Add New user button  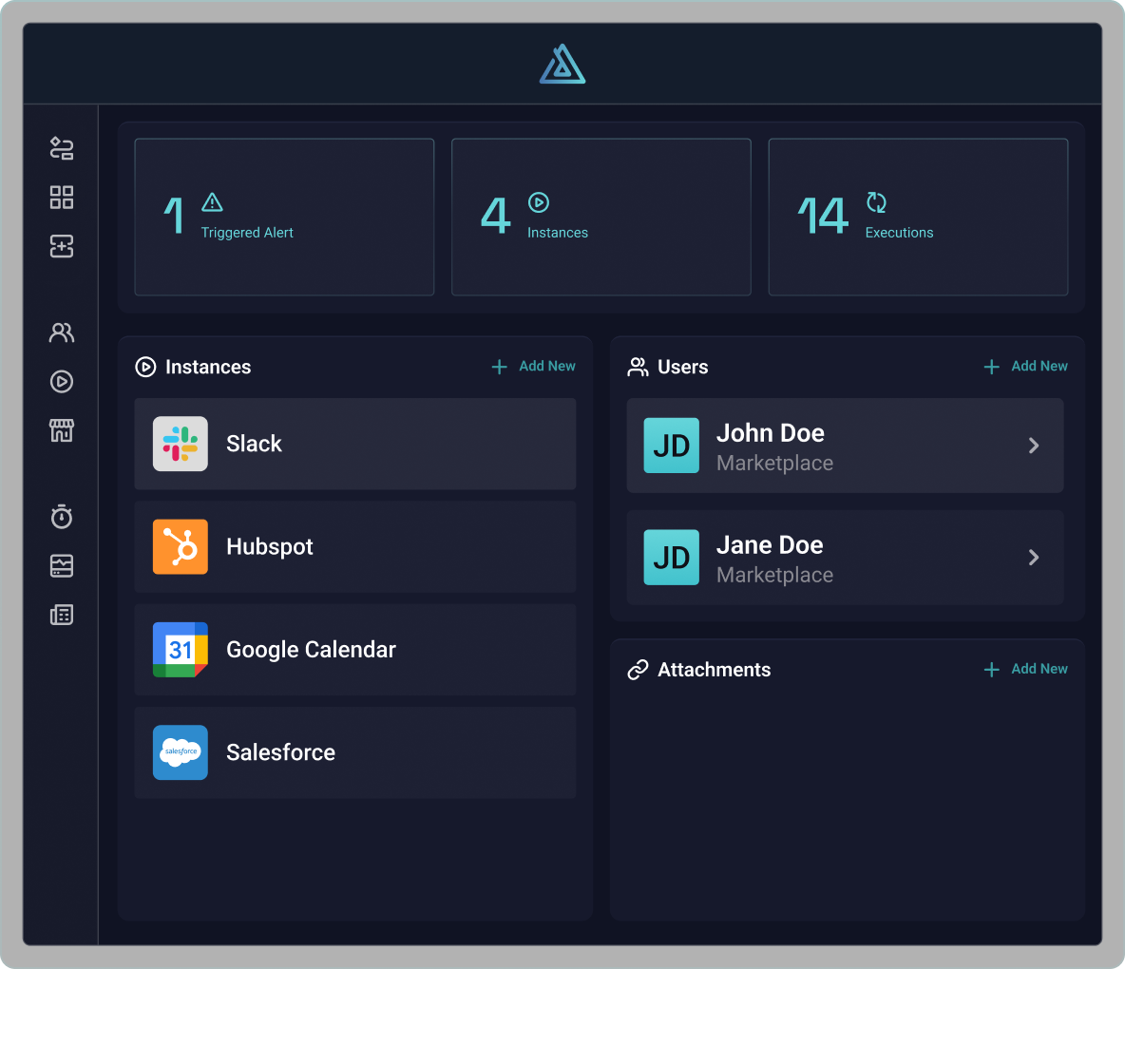1025,366
